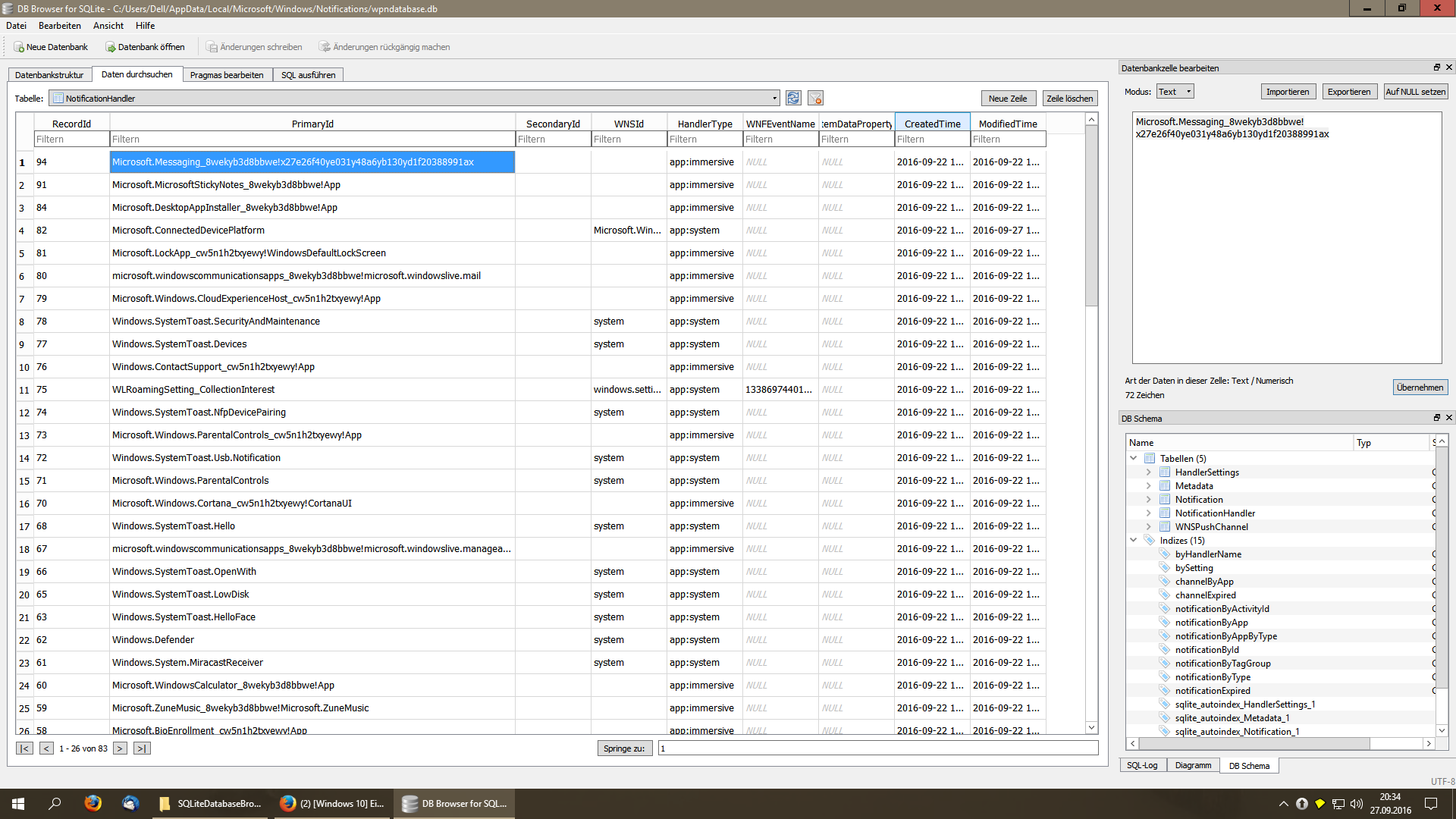The image size is (1456, 819).
Task: Open the Bearbeiten menu
Action: tap(59, 26)
